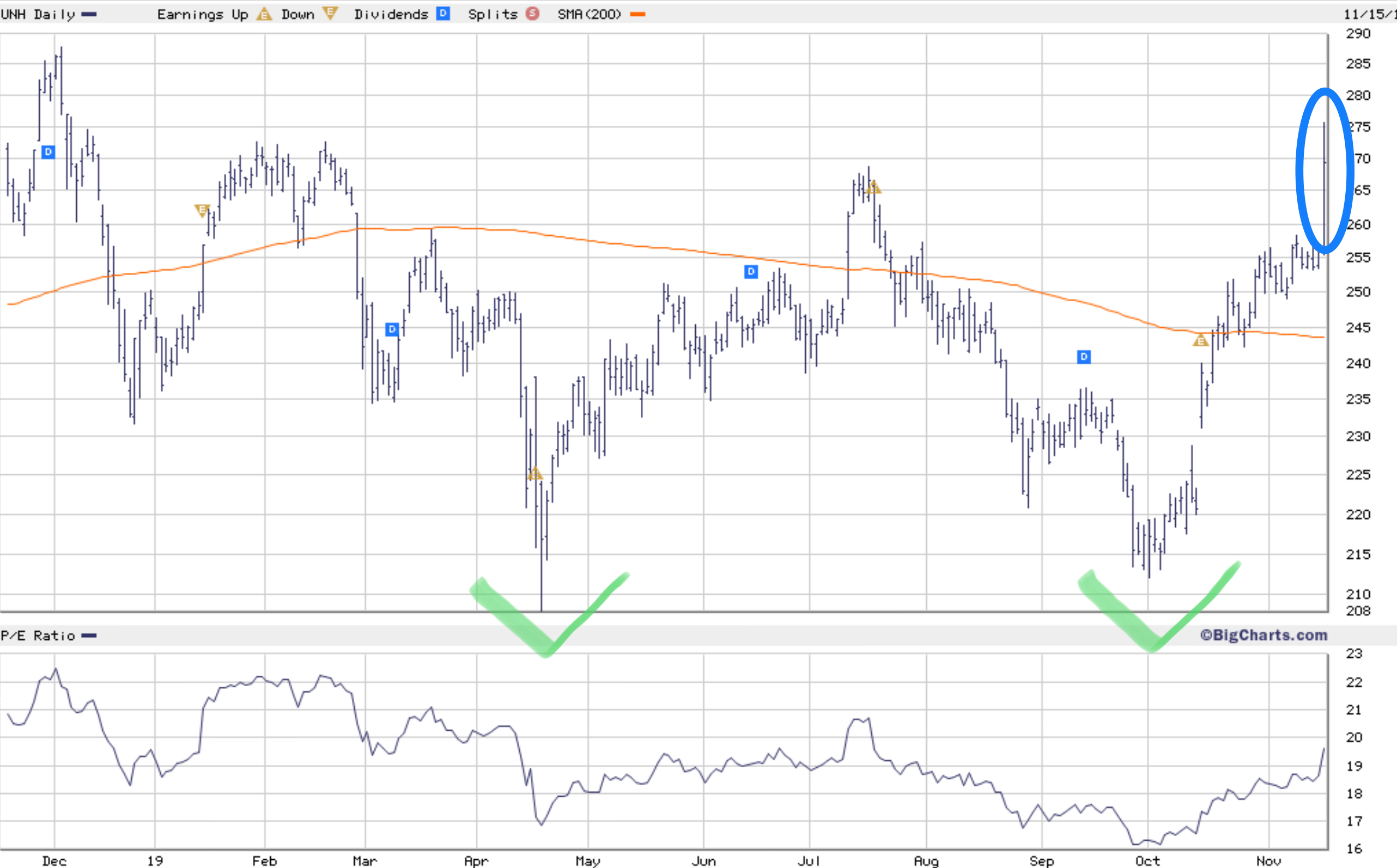Click the earnings down marker in January

point(202,210)
